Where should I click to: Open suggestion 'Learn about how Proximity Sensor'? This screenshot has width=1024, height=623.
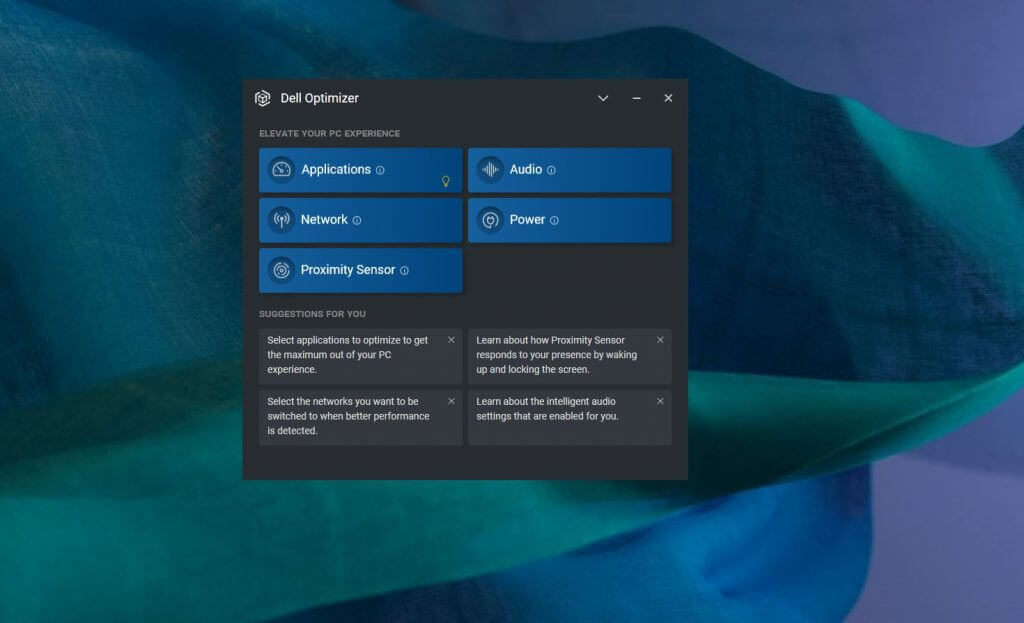569,356
